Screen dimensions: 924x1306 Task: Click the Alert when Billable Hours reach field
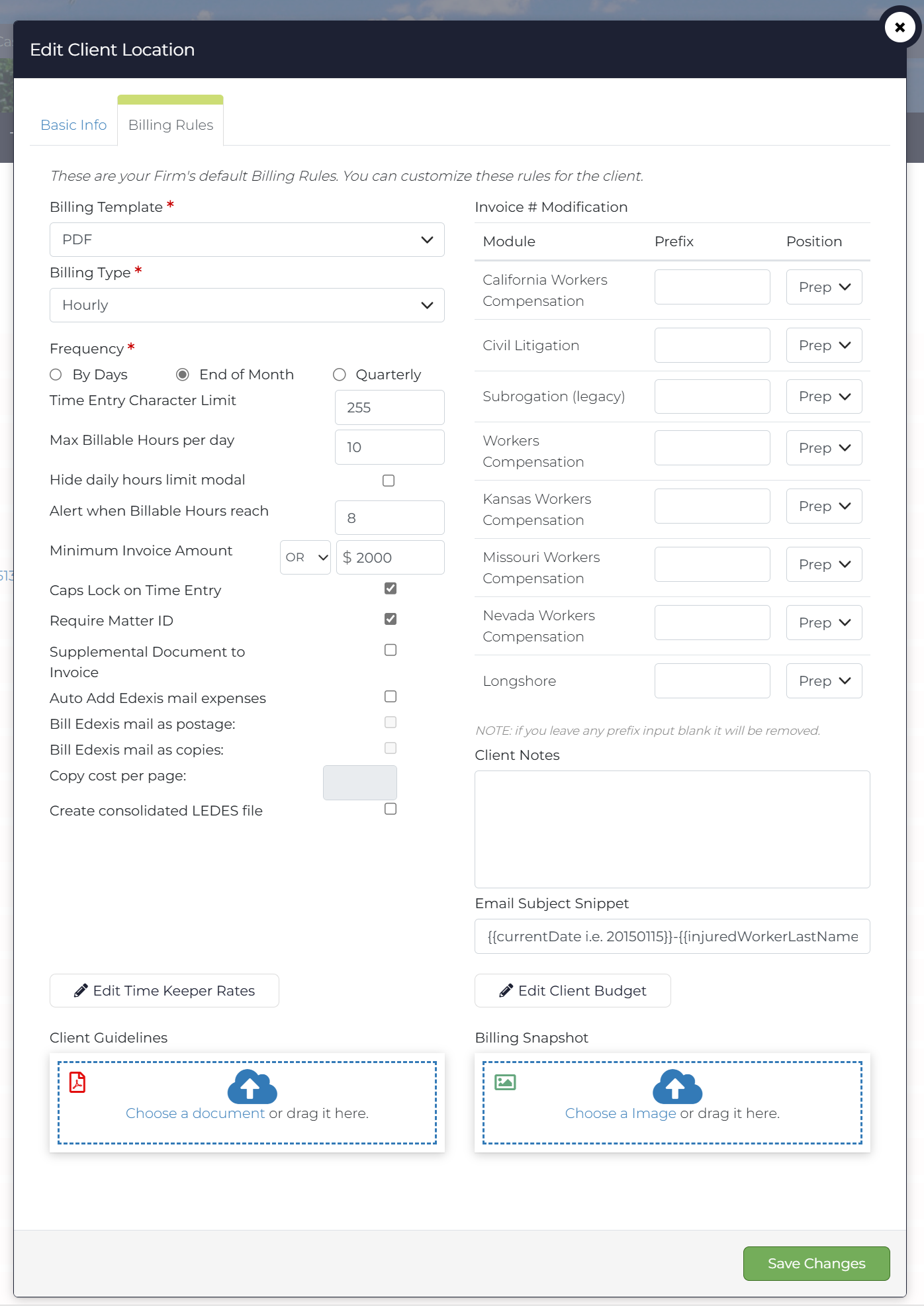390,518
